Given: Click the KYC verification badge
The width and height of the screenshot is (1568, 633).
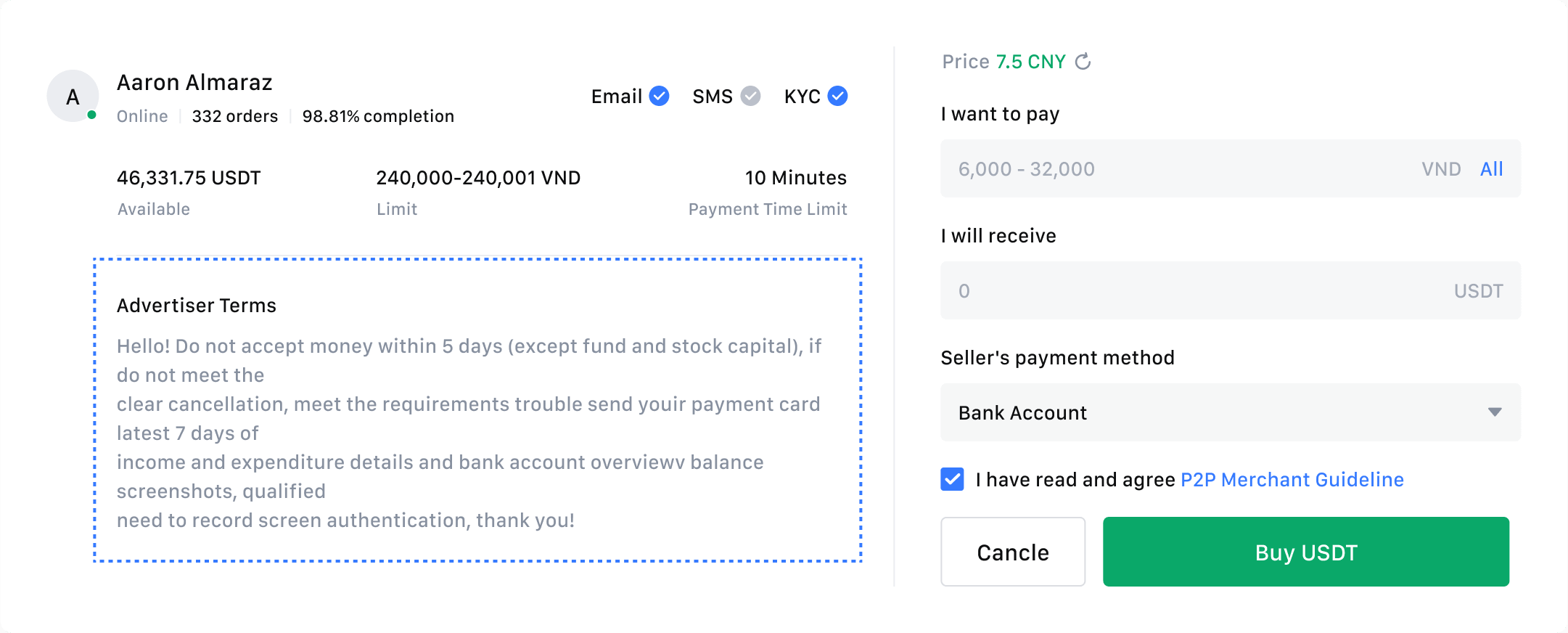Looking at the screenshot, I should pyautogui.click(x=837, y=96).
